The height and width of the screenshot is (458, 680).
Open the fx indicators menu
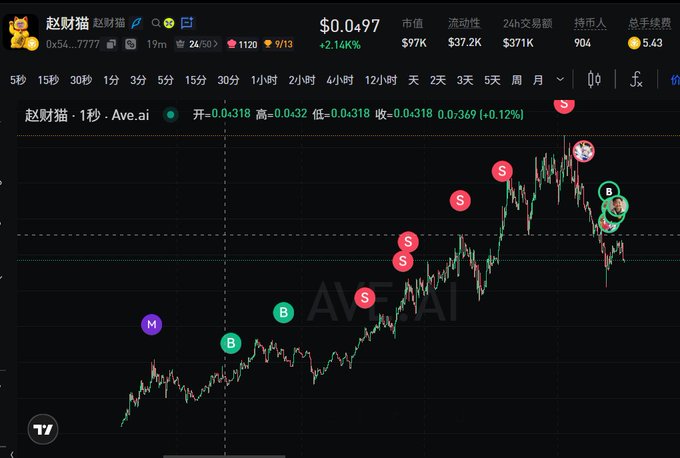[x=636, y=79]
